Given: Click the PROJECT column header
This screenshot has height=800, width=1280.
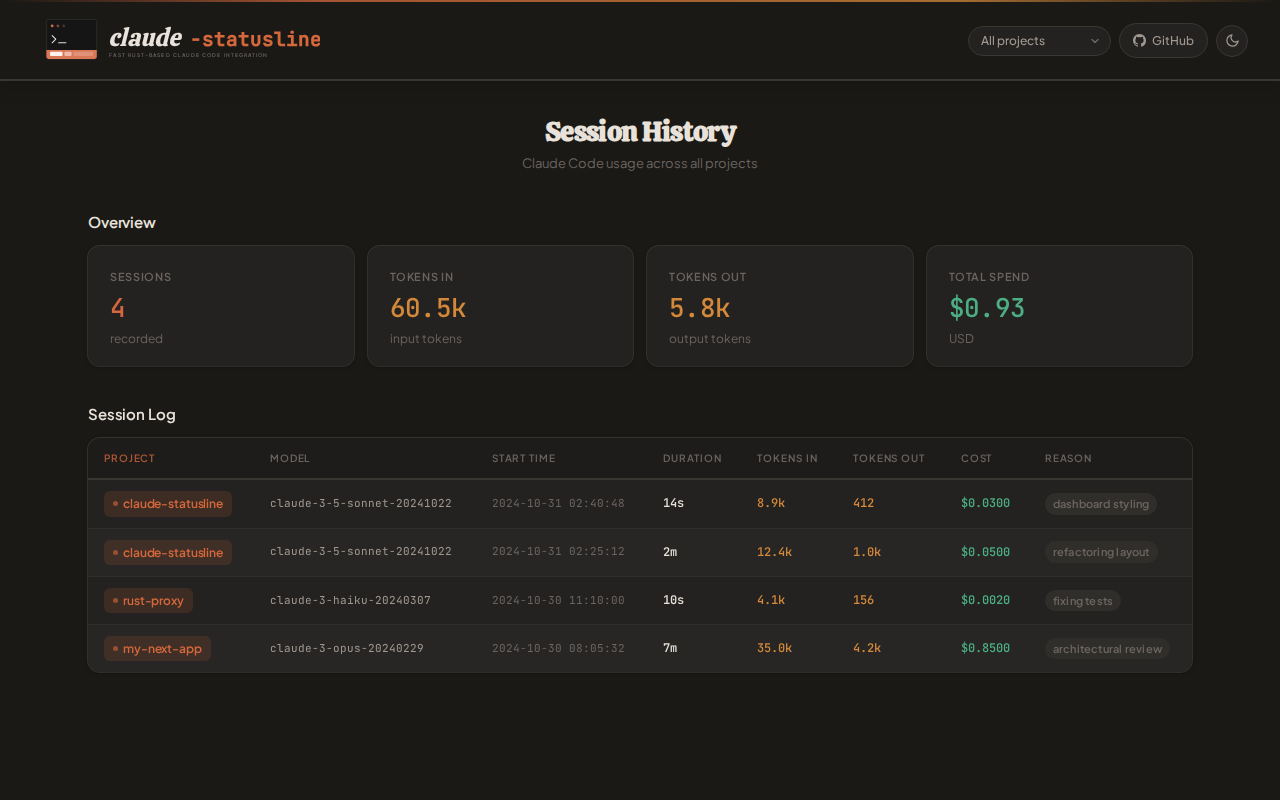Looking at the screenshot, I should click(129, 458).
